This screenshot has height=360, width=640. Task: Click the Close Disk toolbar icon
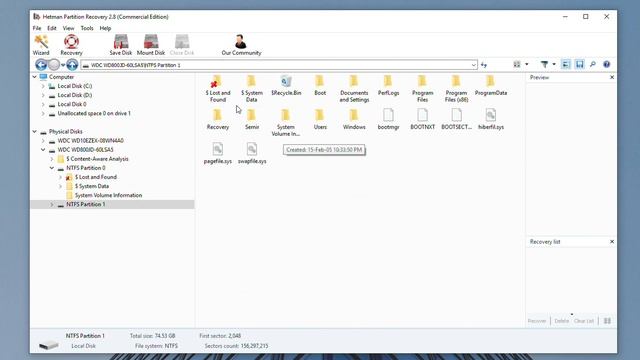click(182, 45)
